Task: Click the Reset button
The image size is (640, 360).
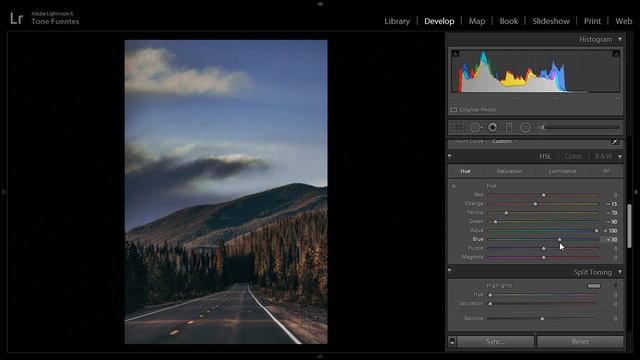Action: tap(580, 341)
